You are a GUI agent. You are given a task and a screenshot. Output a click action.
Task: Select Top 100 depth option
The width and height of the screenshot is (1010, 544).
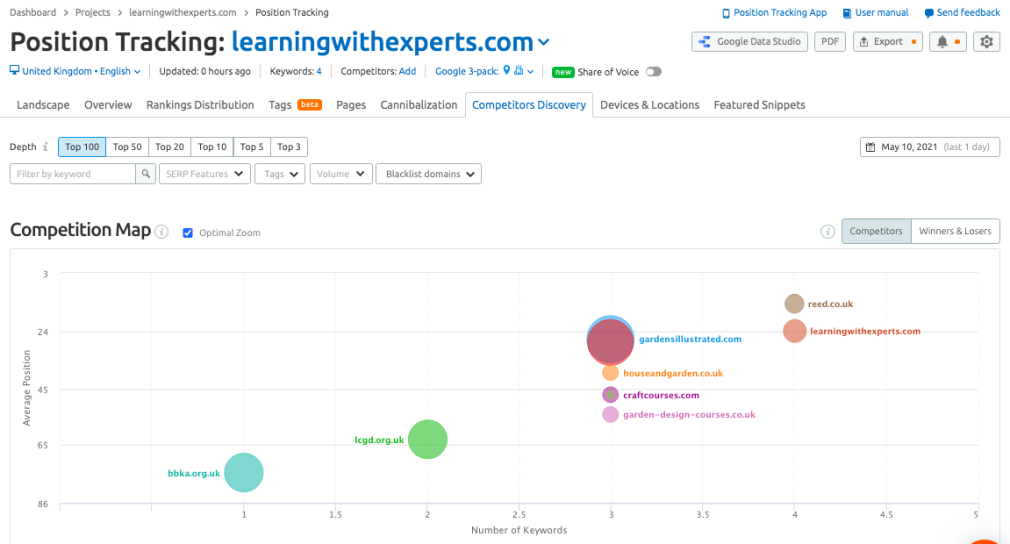[x=82, y=147]
